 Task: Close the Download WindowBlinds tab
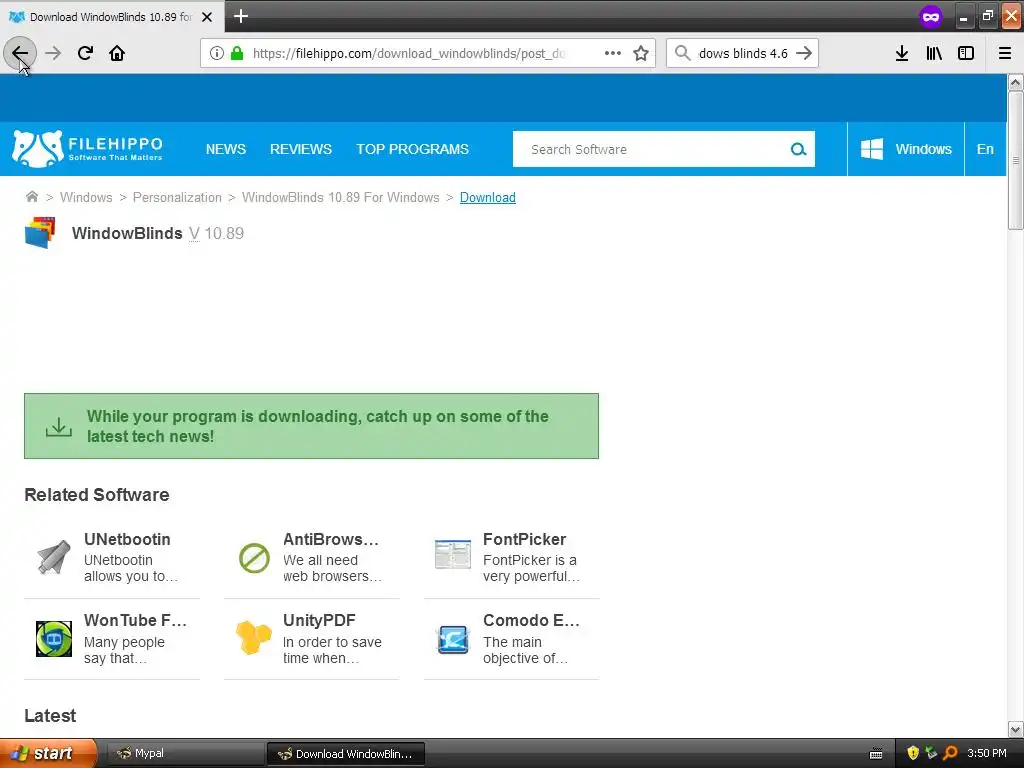(207, 17)
